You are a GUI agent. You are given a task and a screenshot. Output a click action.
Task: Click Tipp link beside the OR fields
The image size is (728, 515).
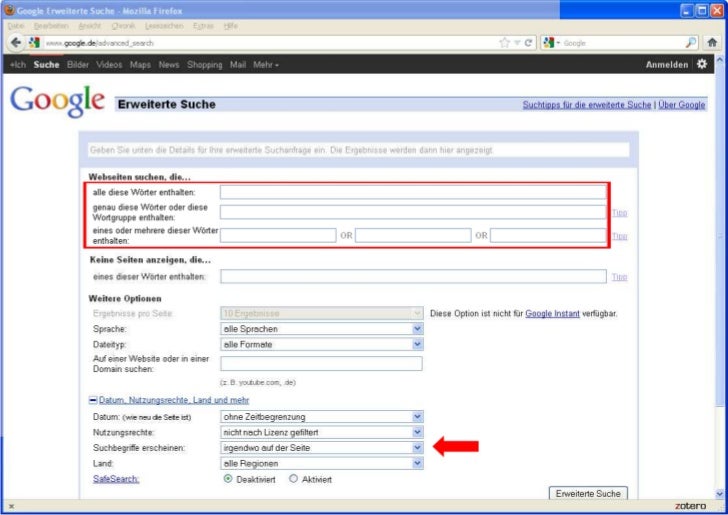coord(619,236)
